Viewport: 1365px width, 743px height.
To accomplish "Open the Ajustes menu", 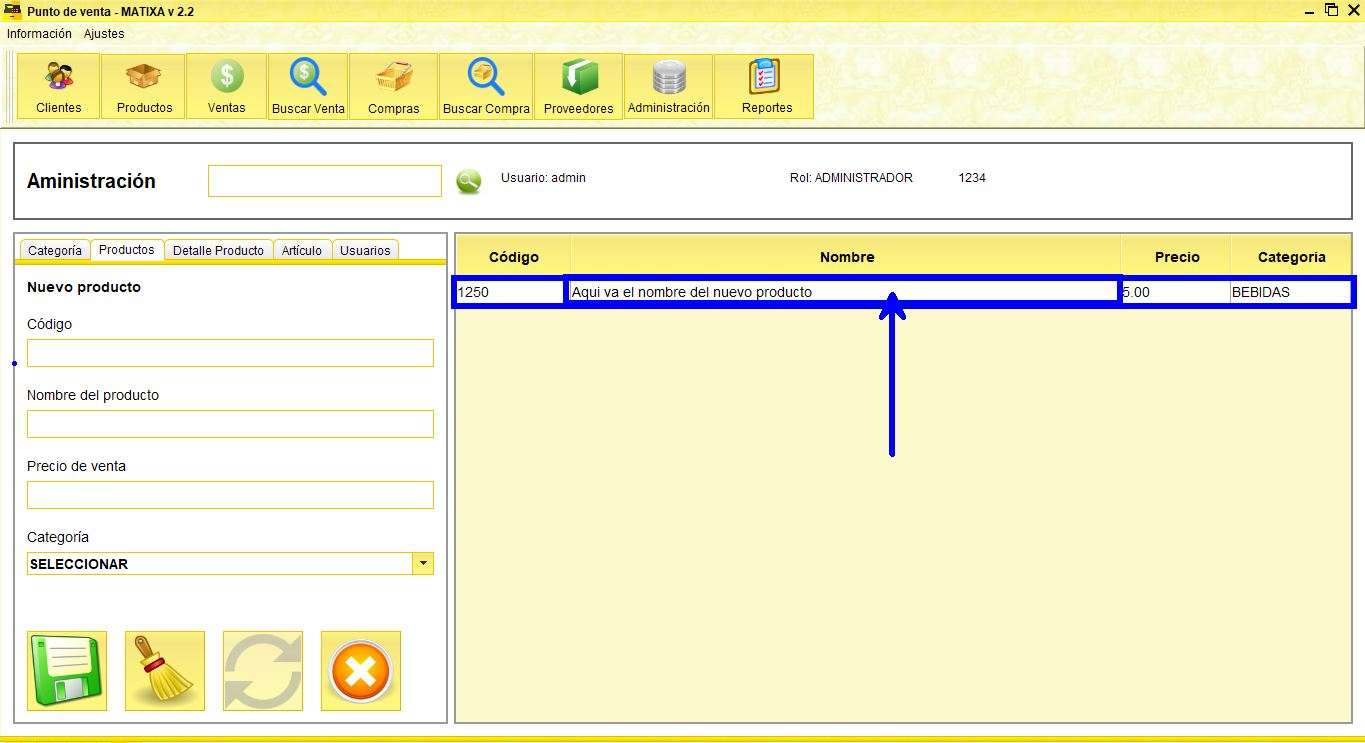I will tap(103, 33).
